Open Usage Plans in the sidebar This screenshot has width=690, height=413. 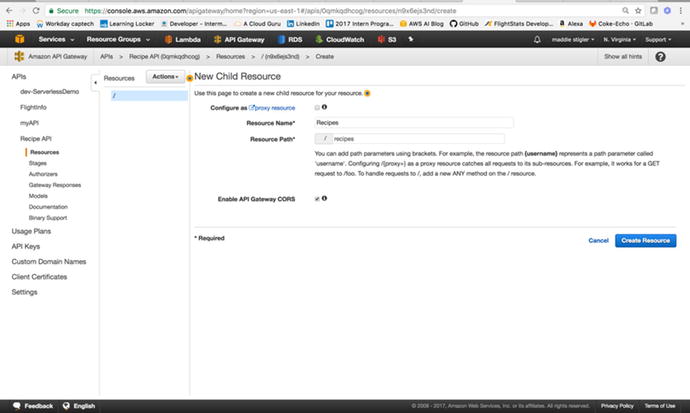[31, 231]
